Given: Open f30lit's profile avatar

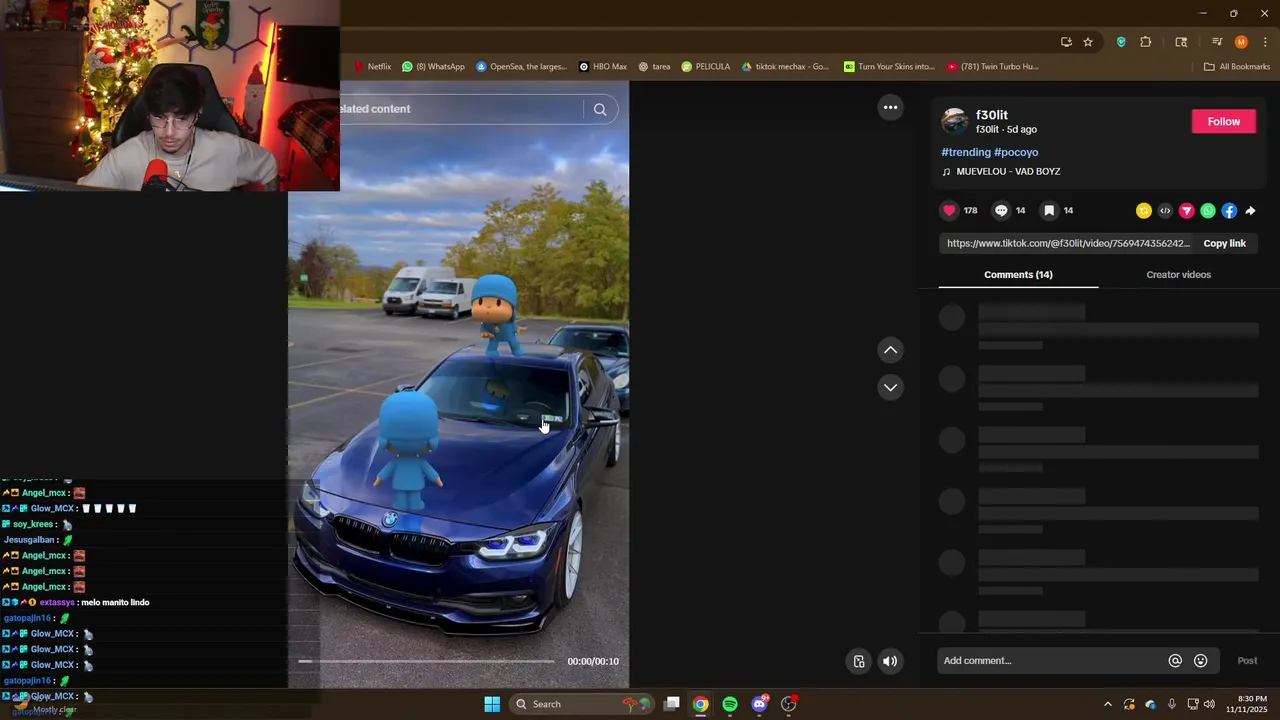Looking at the screenshot, I should pyautogui.click(x=955, y=121).
